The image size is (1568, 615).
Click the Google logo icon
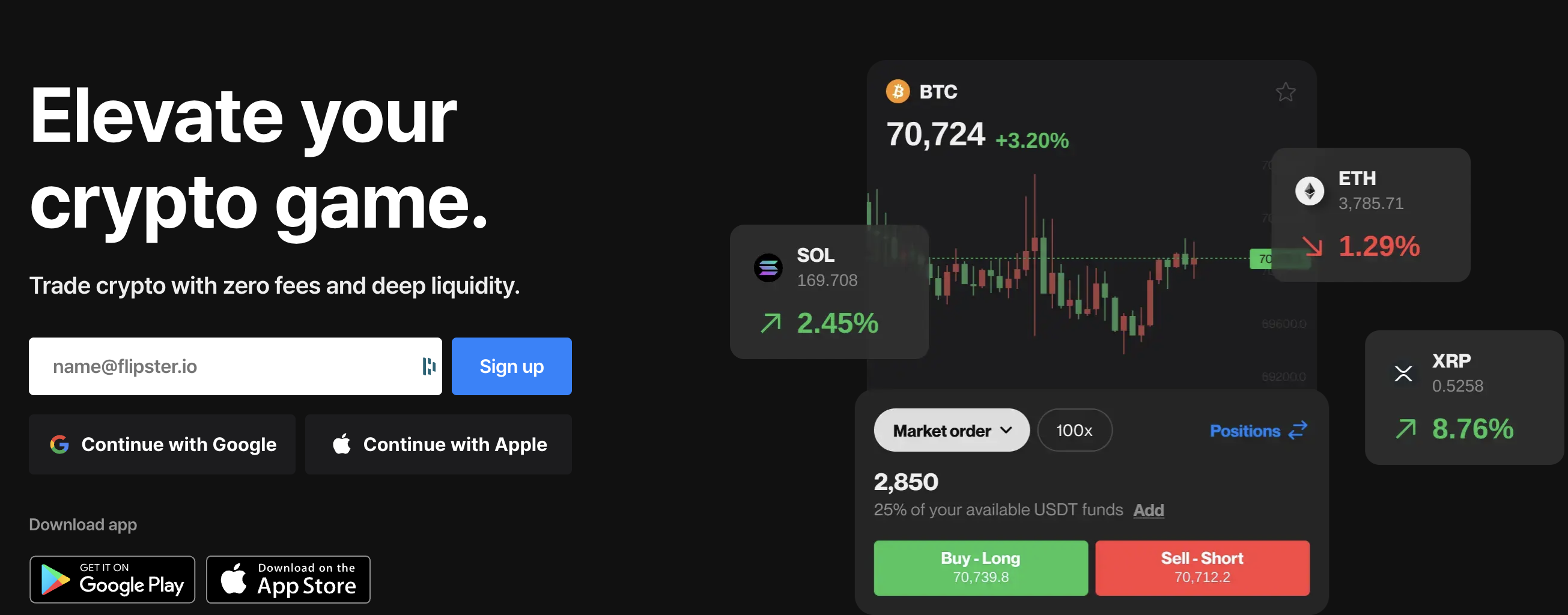click(59, 444)
